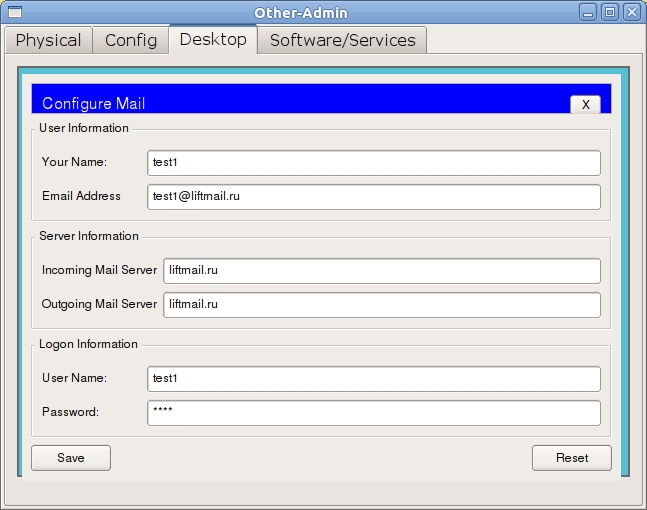Viewport: 647px width, 510px height.
Task: Click the blue Configure Mail header
Action: tap(300, 101)
